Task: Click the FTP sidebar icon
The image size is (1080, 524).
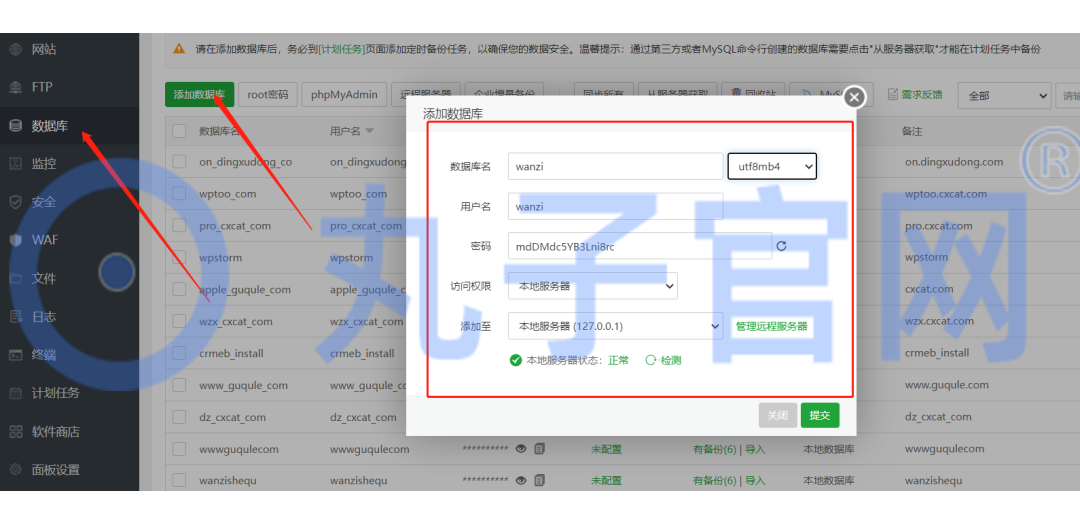Action: pyautogui.click(x=16, y=87)
